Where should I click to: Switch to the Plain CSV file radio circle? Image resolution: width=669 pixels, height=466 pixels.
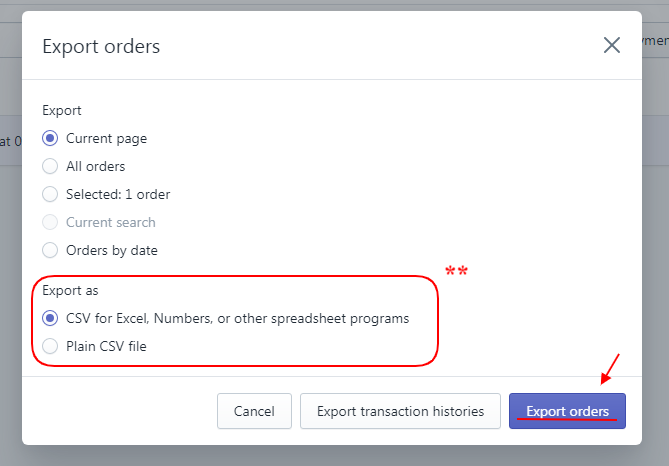[50, 346]
